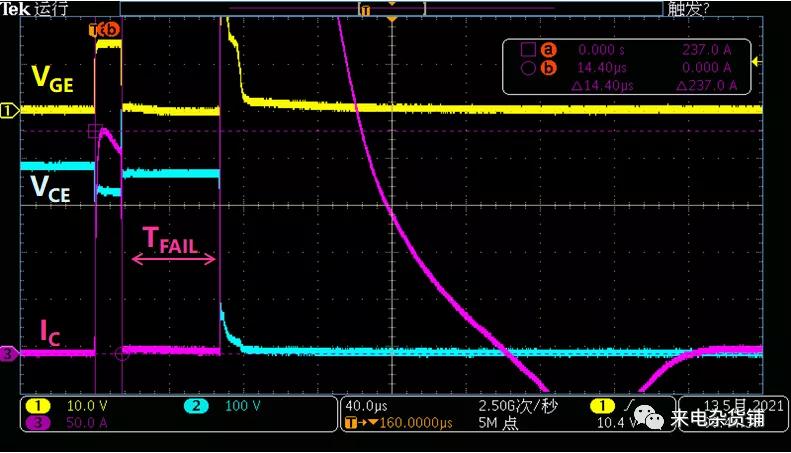Click the Δ237.0 A delta readout
Image resolution: width=791 pixels, height=453 pixels.
click(706, 86)
